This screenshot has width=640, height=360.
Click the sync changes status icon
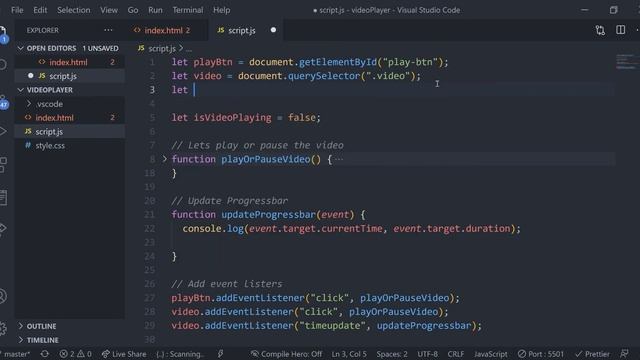pos(44,353)
